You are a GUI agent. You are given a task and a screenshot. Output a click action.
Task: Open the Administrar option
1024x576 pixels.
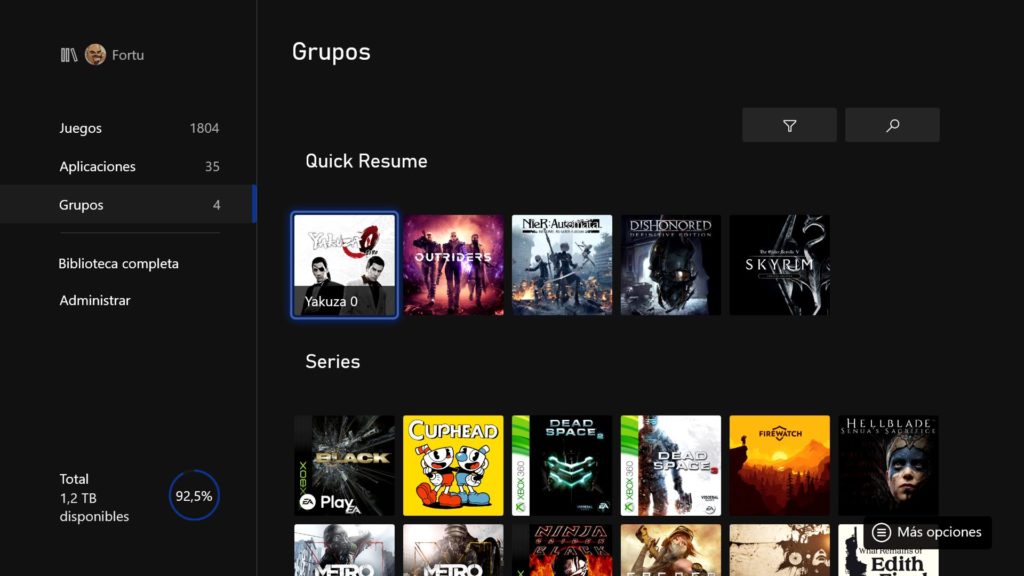(95, 300)
